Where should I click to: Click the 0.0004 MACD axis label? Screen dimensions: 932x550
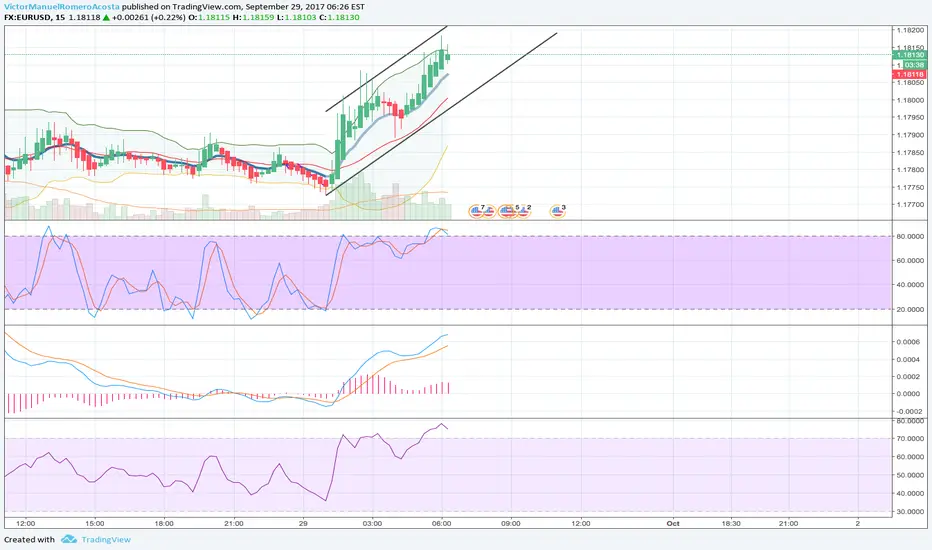(909, 359)
